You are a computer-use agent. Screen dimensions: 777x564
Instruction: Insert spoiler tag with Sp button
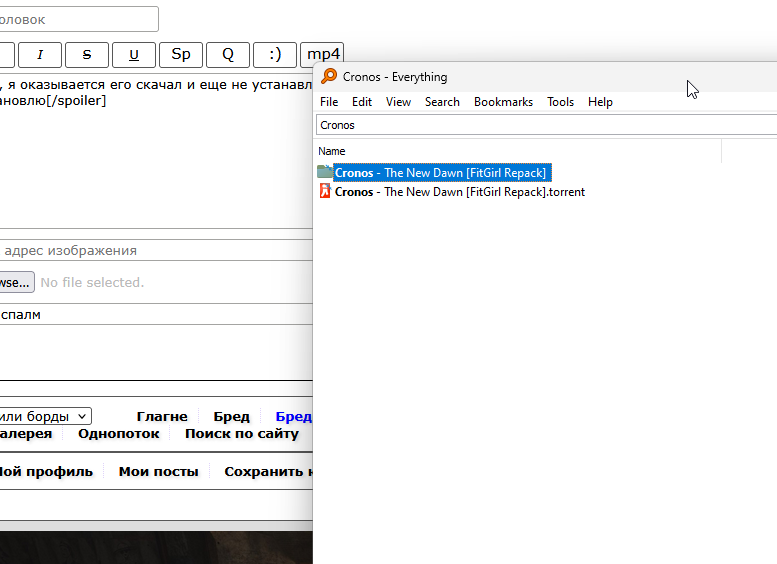pyautogui.click(x=181, y=54)
